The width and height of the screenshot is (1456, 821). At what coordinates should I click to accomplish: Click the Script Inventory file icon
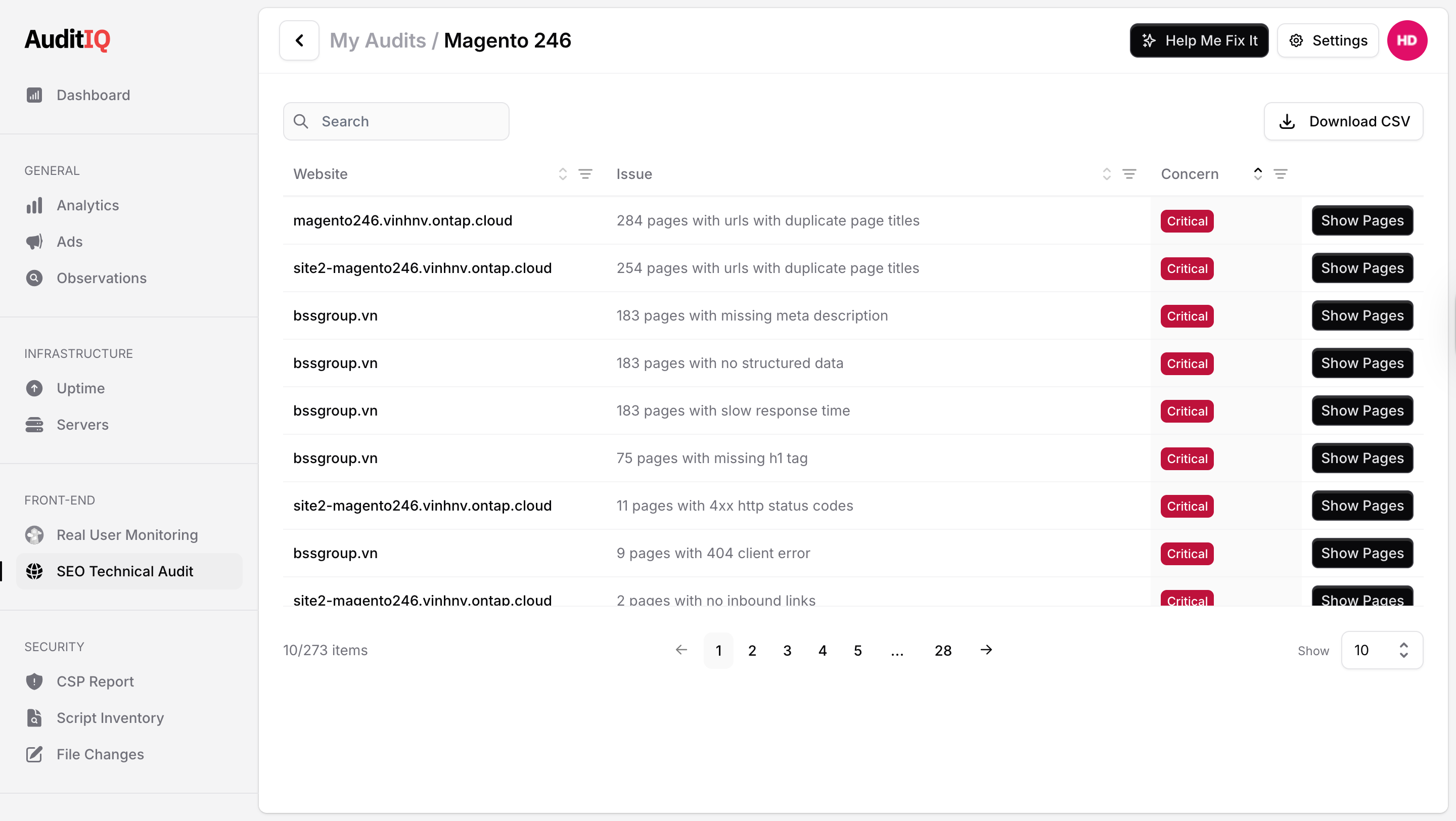pos(34,717)
